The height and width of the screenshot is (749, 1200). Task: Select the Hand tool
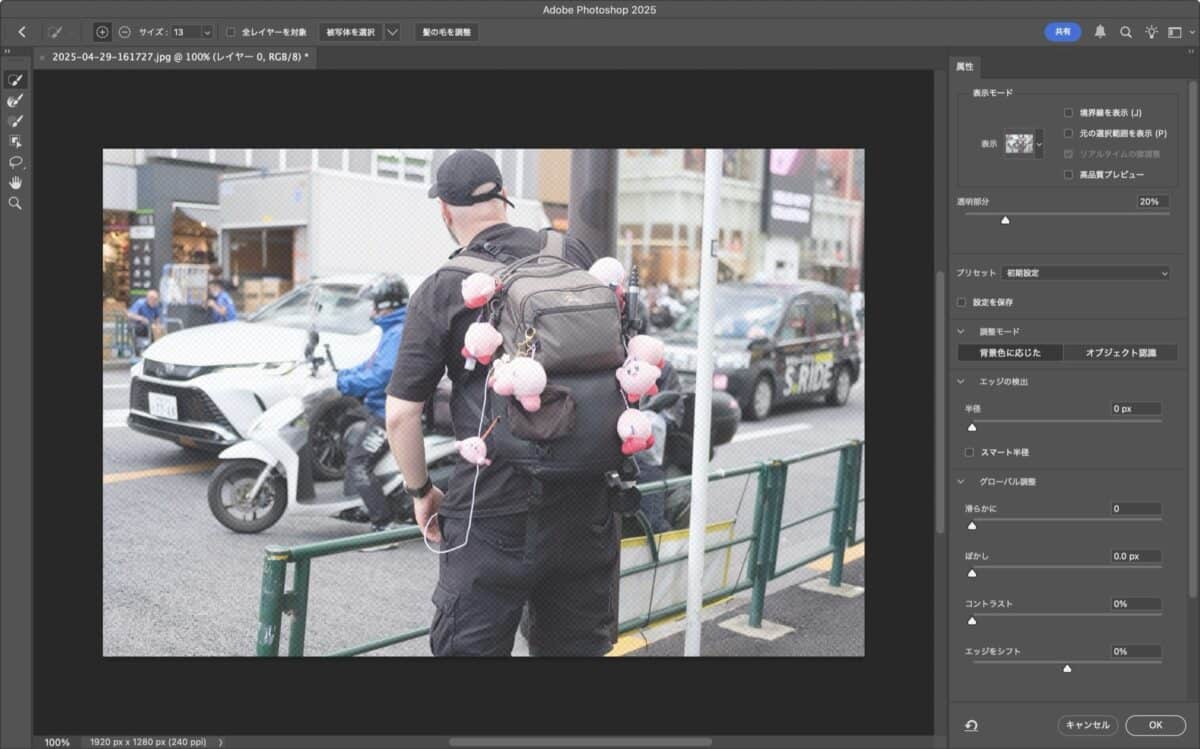click(15, 182)
